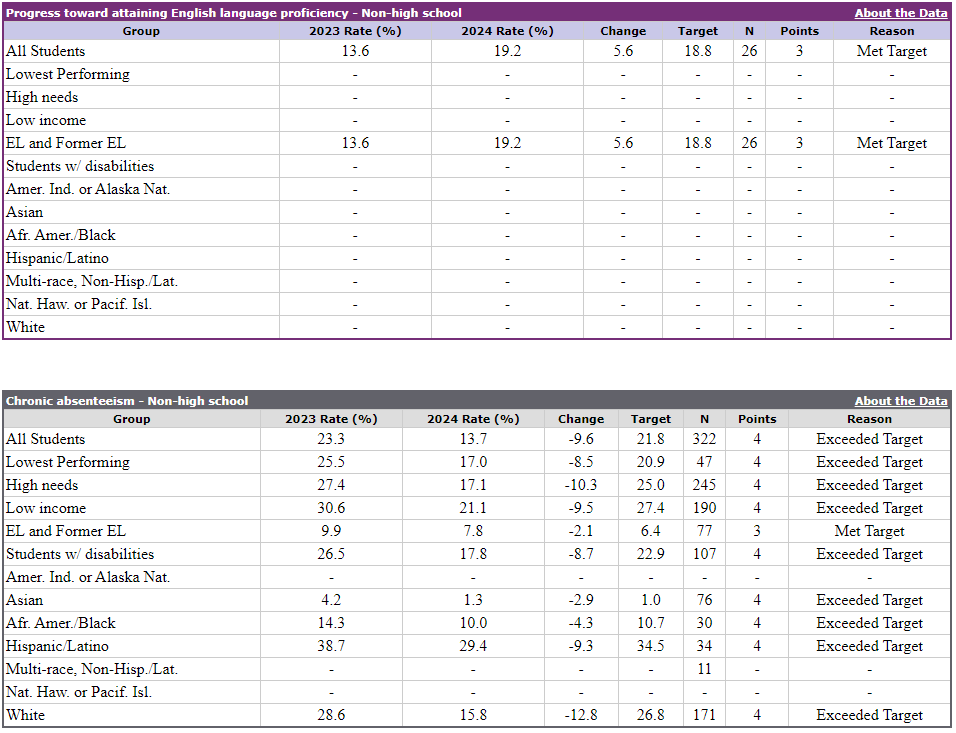
Task: Click Students w/ disabilities 2024 rate 17.8
Action: (473, 554)
